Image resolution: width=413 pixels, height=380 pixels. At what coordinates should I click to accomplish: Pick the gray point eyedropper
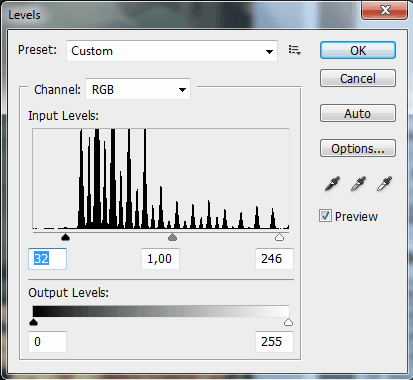pyautogui.click(x=358, y=184)
